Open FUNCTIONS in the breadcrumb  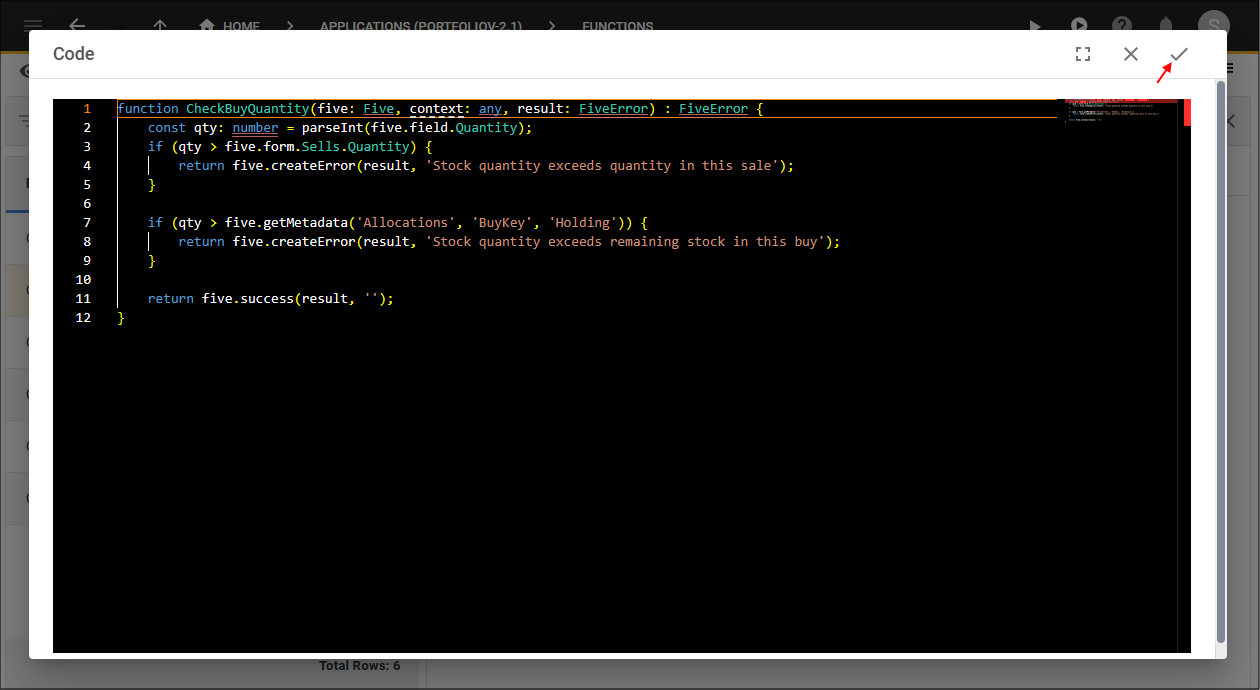click(618, 27)
